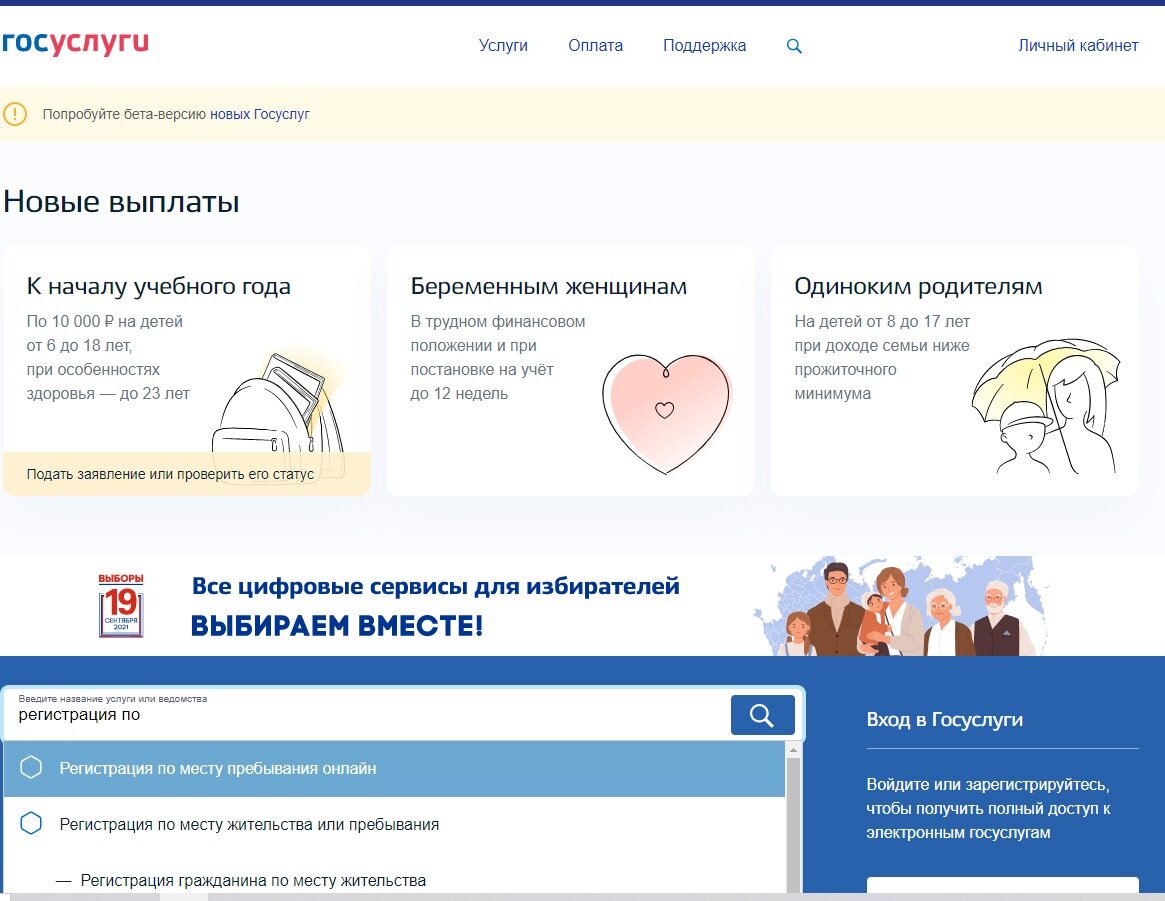Follow the новых Госуслуг beta link

tap(259, 114)
